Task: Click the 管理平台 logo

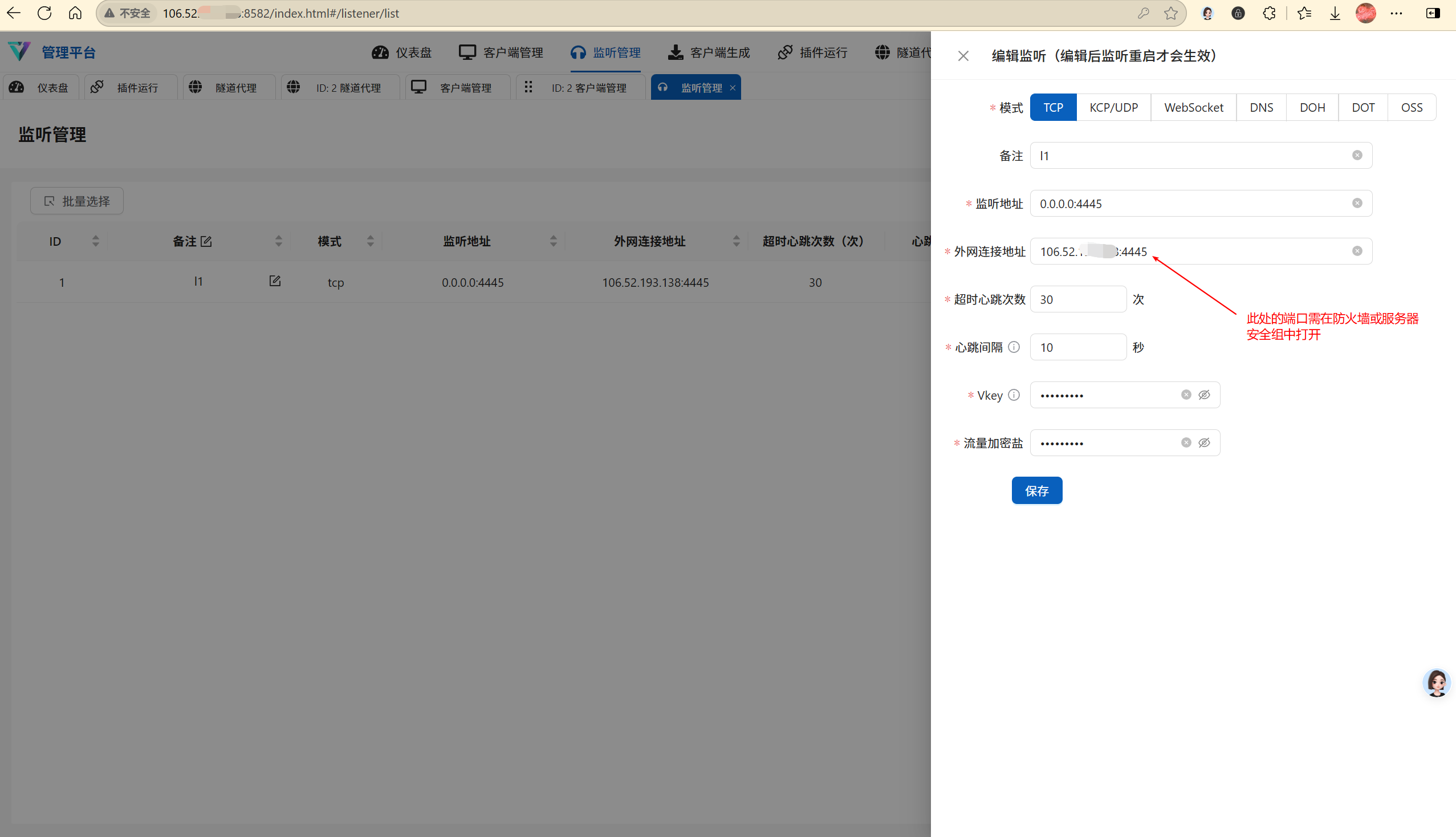Action: click(x=51, y=52)
